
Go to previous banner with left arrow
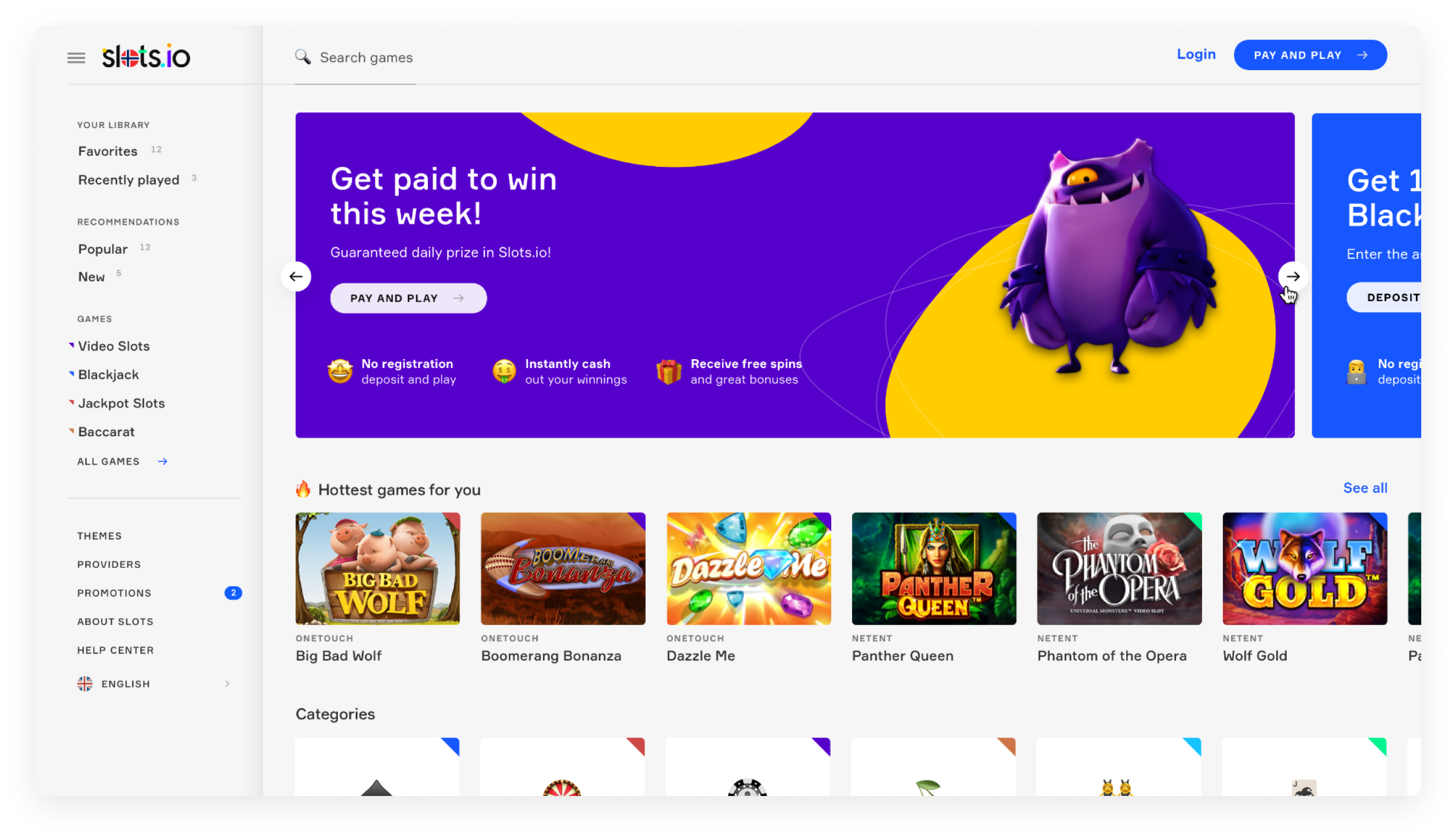coord(296,277)
